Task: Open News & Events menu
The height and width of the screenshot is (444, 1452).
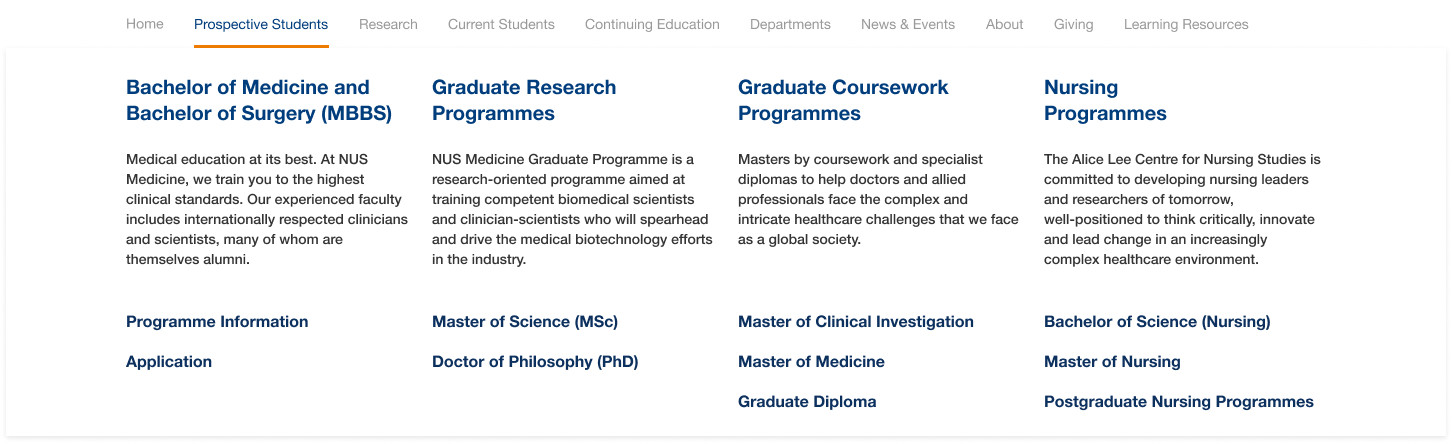Action: pyautogui.click(x=908, y=24)
